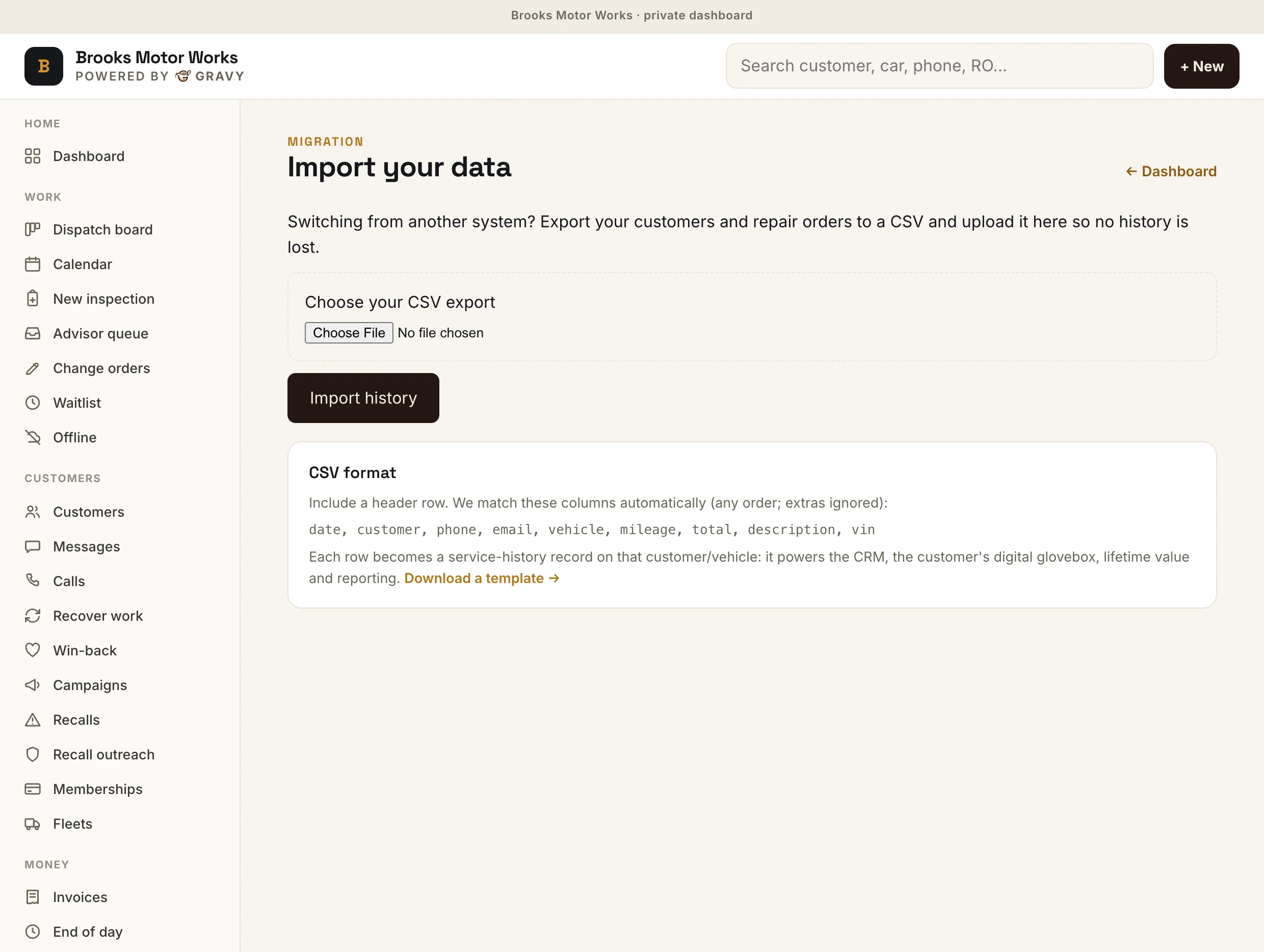Click the Invoices receipt icon
The image size is (1264, 952).
point(33,896)
